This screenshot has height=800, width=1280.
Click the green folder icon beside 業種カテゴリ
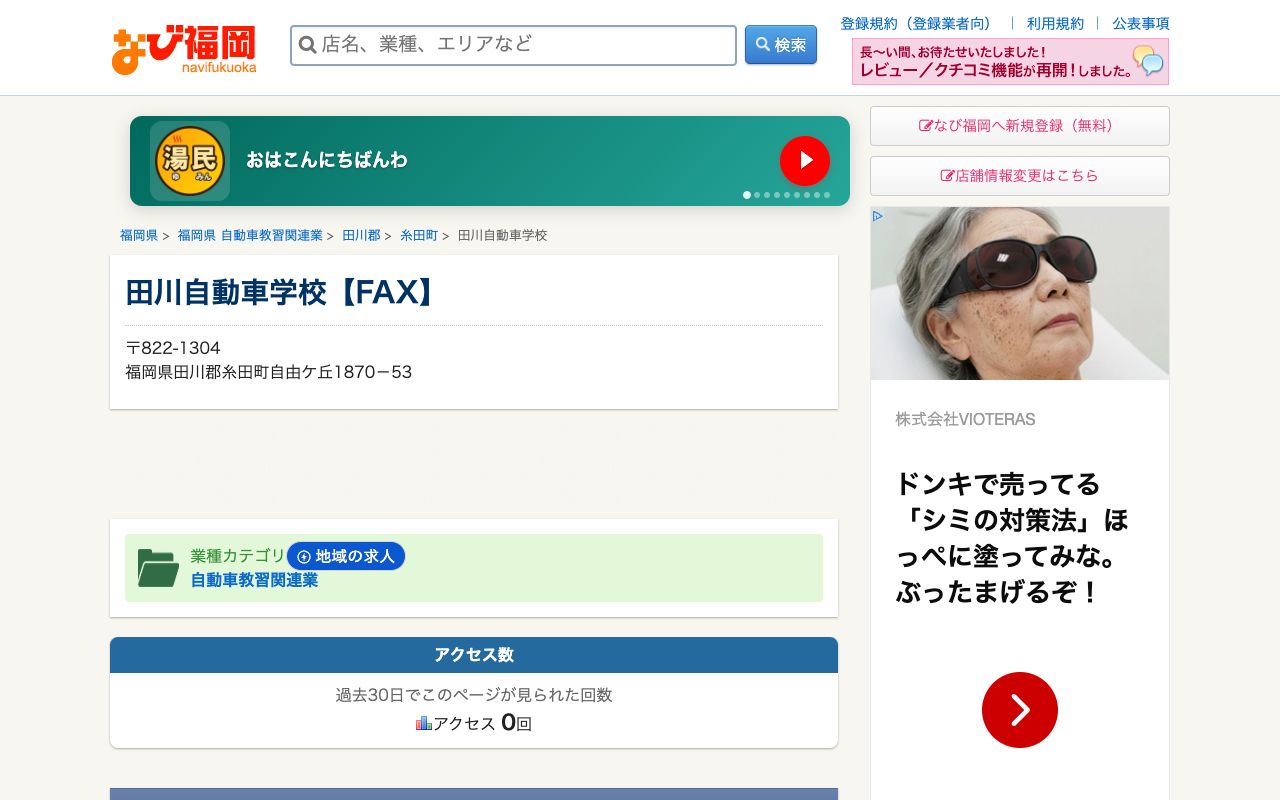tap(157, 567)
